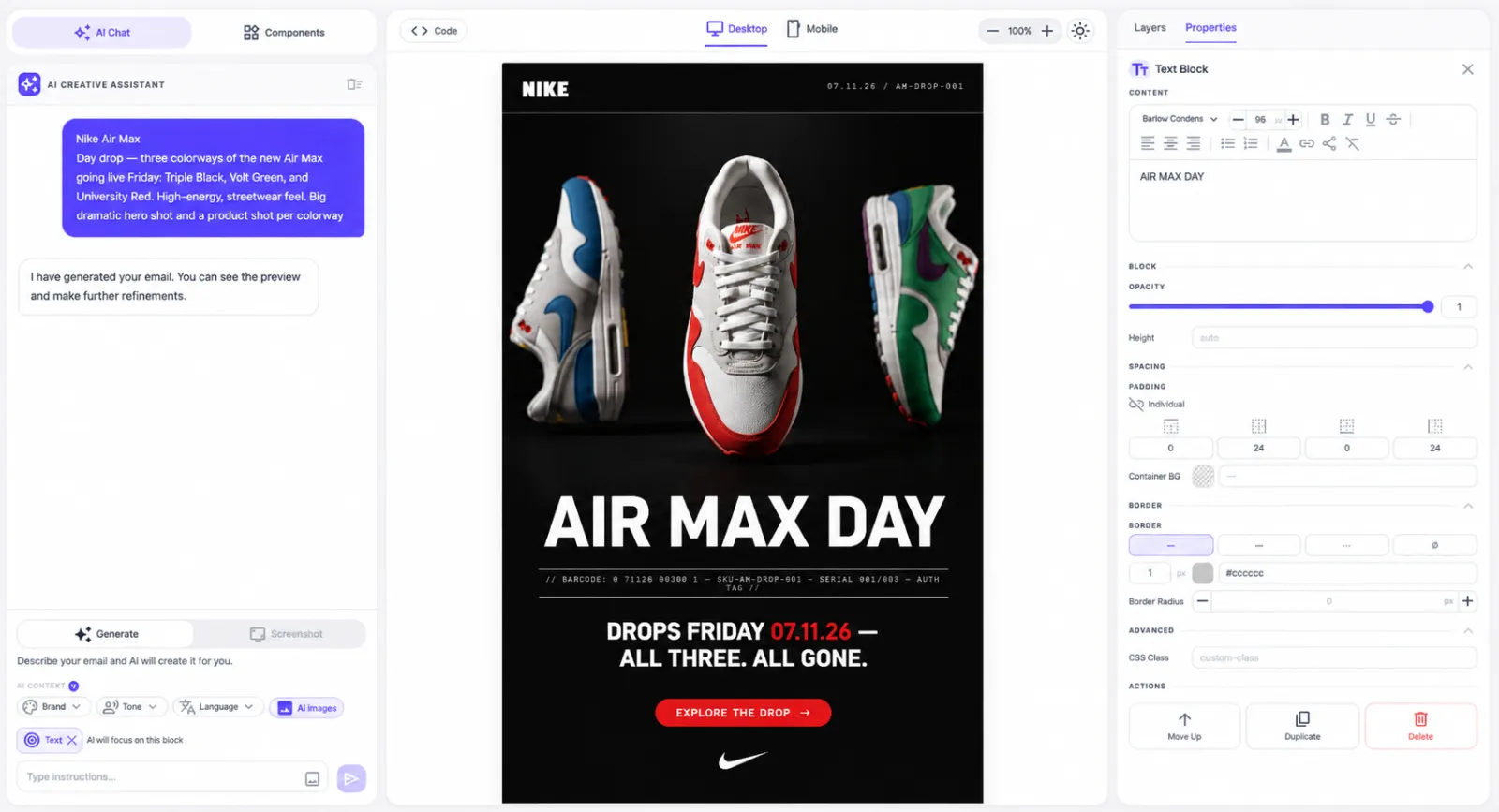Center align the text block
Screen dimensions: 1499x812
(x=1170, y=143)
